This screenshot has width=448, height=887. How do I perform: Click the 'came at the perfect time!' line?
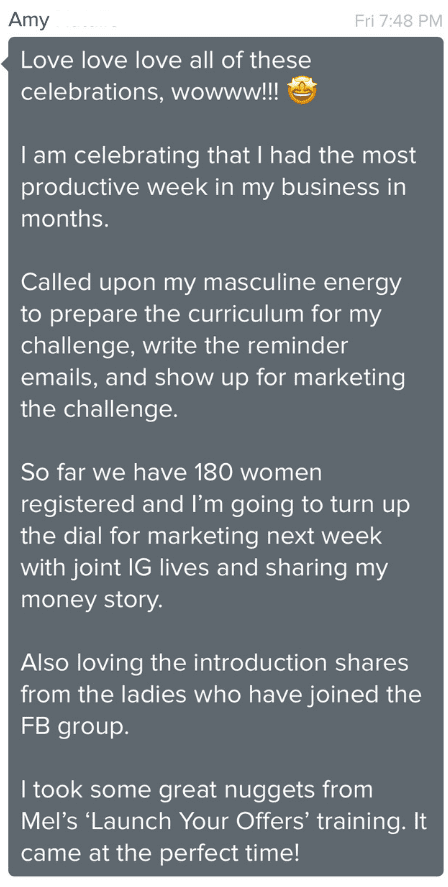(x=160, y=853)
